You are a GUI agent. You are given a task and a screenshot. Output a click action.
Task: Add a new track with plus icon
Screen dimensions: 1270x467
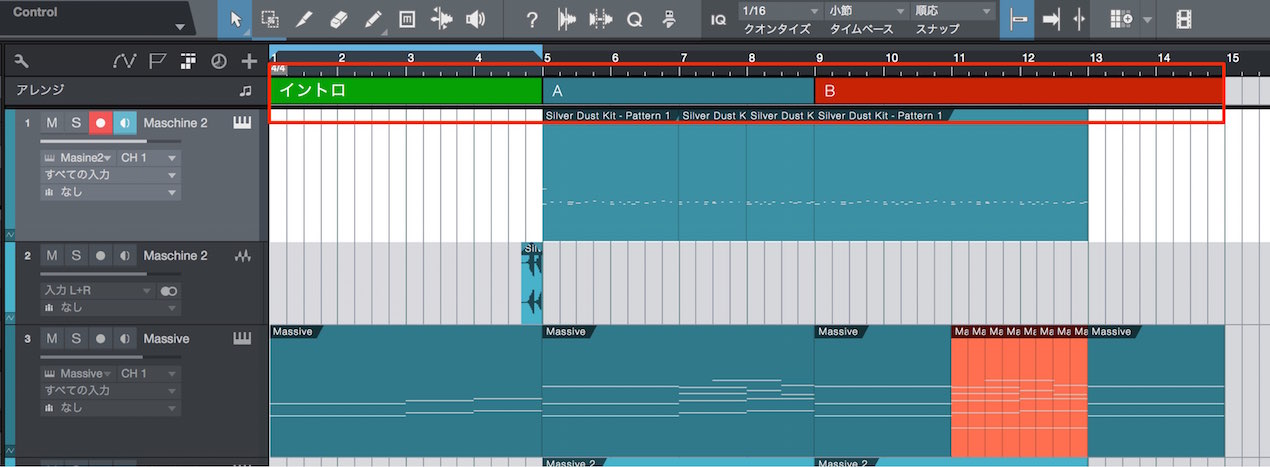[250, 62]
